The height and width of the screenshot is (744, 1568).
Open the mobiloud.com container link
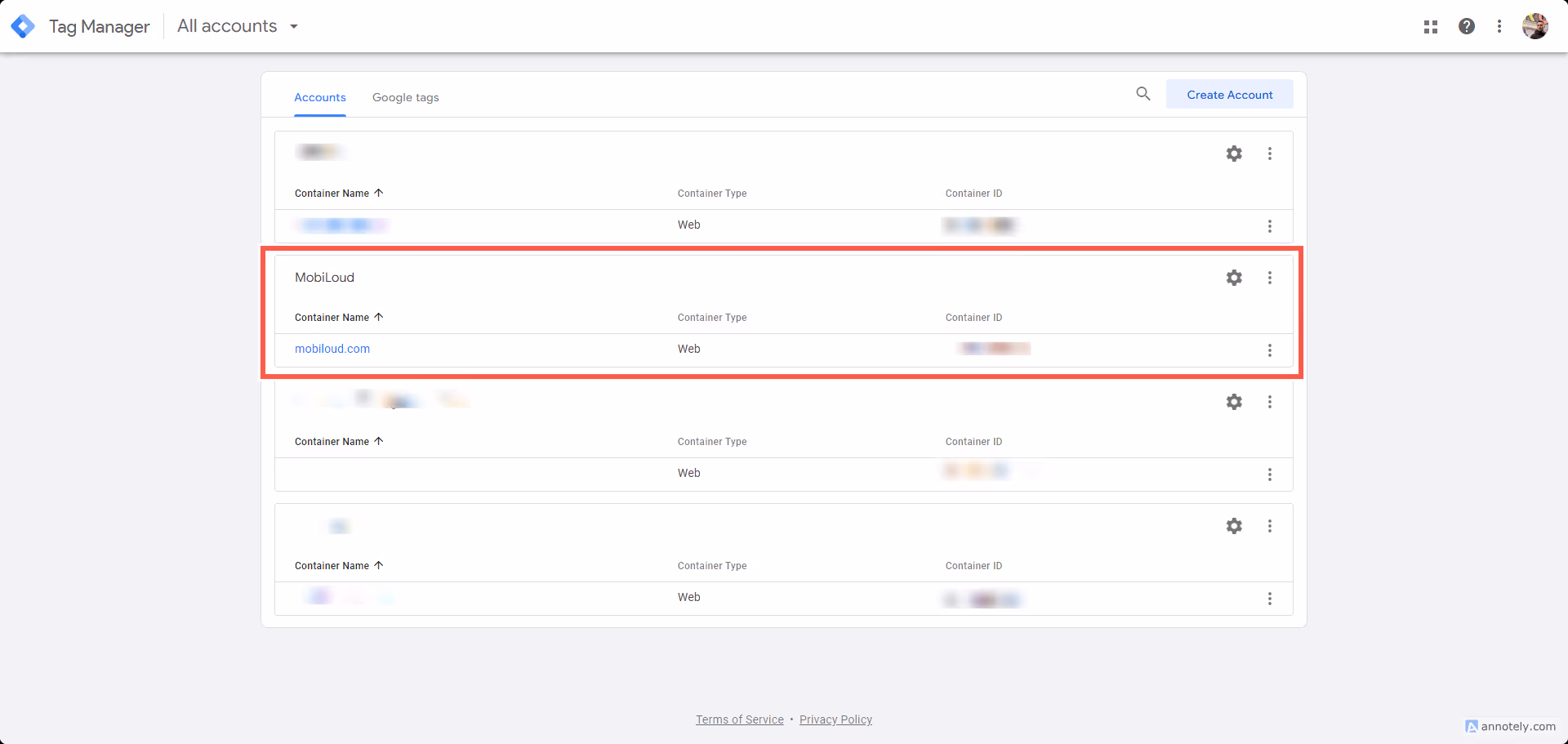tap(332, 349)
